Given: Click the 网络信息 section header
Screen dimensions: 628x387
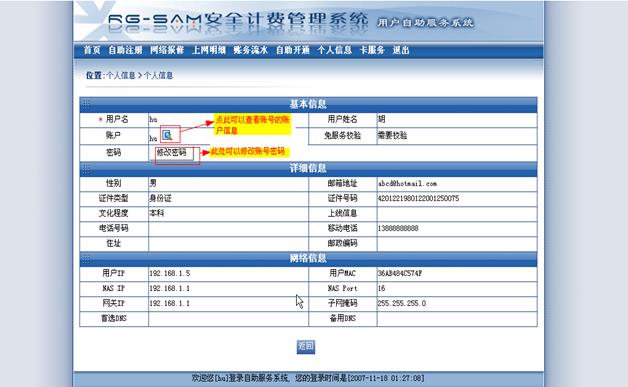Looking at the screenshot, I should 308,258.
